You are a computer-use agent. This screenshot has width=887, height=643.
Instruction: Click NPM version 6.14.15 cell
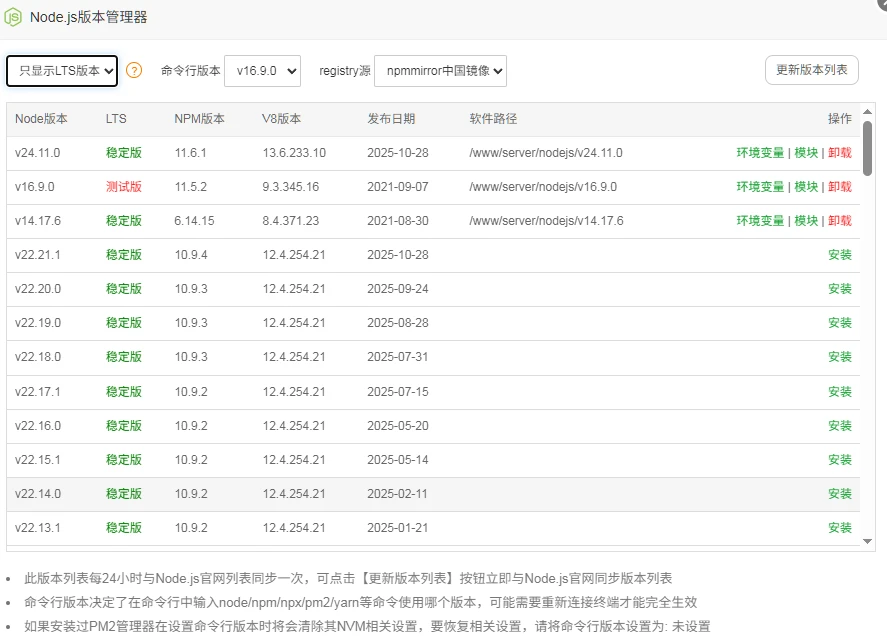tap(194, 221)
